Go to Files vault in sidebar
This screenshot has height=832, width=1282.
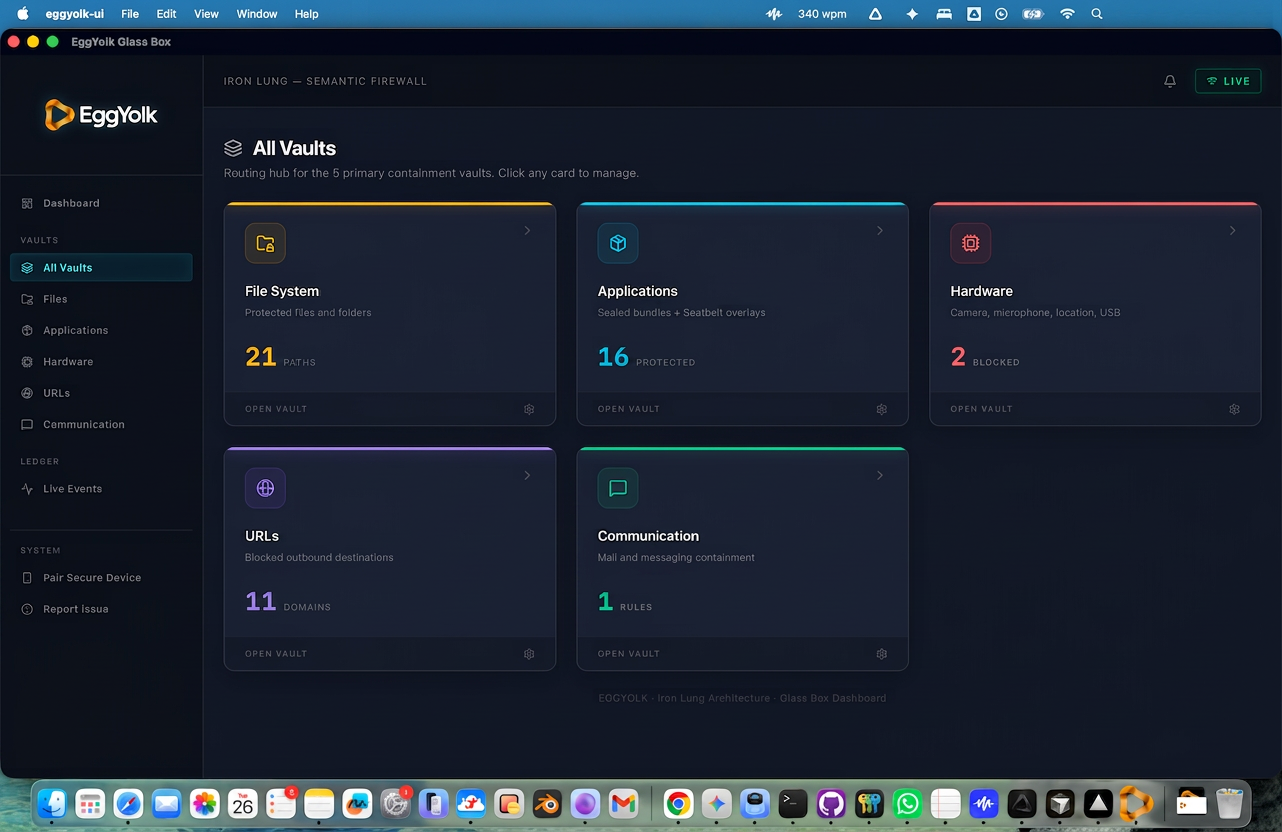pos(101,299)
